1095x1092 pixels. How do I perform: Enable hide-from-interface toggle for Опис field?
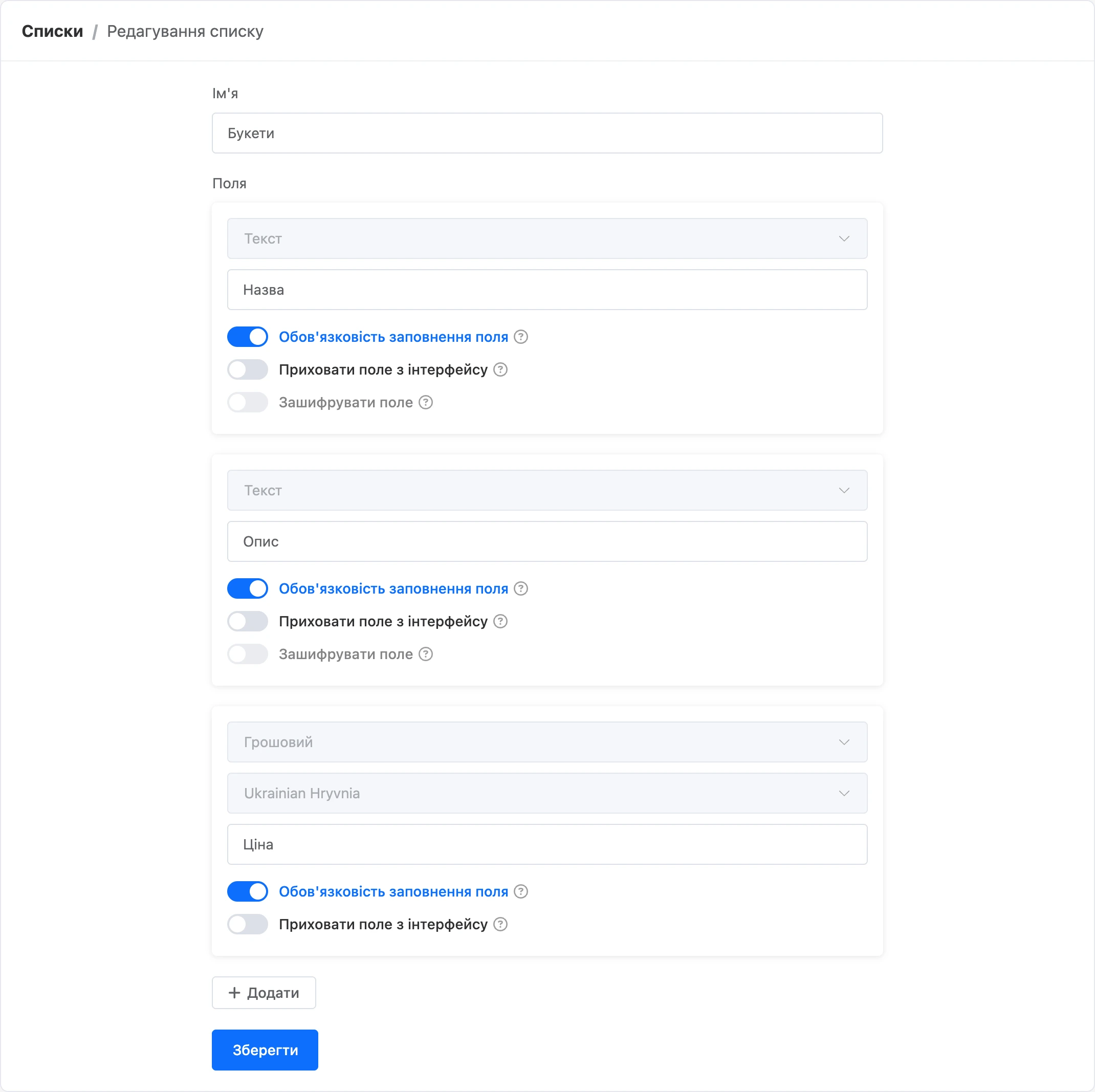(248, 622)
